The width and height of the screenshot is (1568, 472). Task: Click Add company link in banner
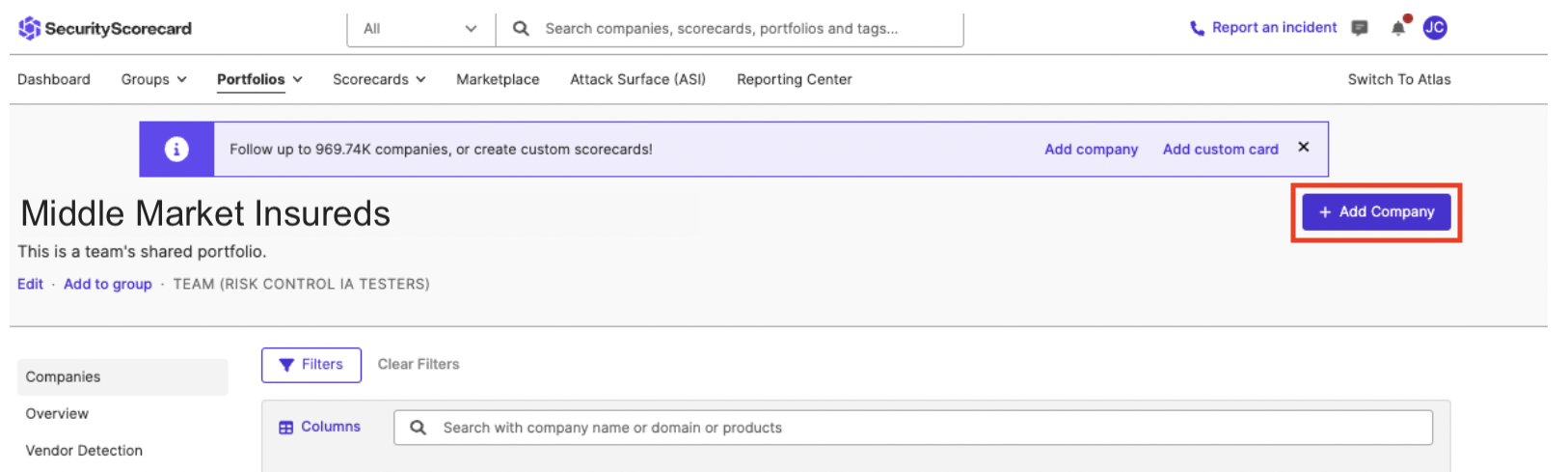1092,149
